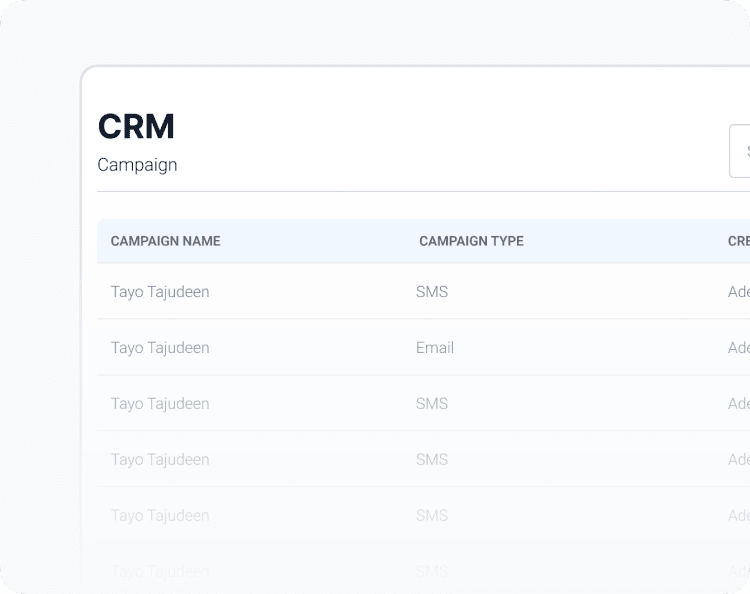750x594 pixels.
Task: Click the Campaign subtitle label
Action: 137,165
